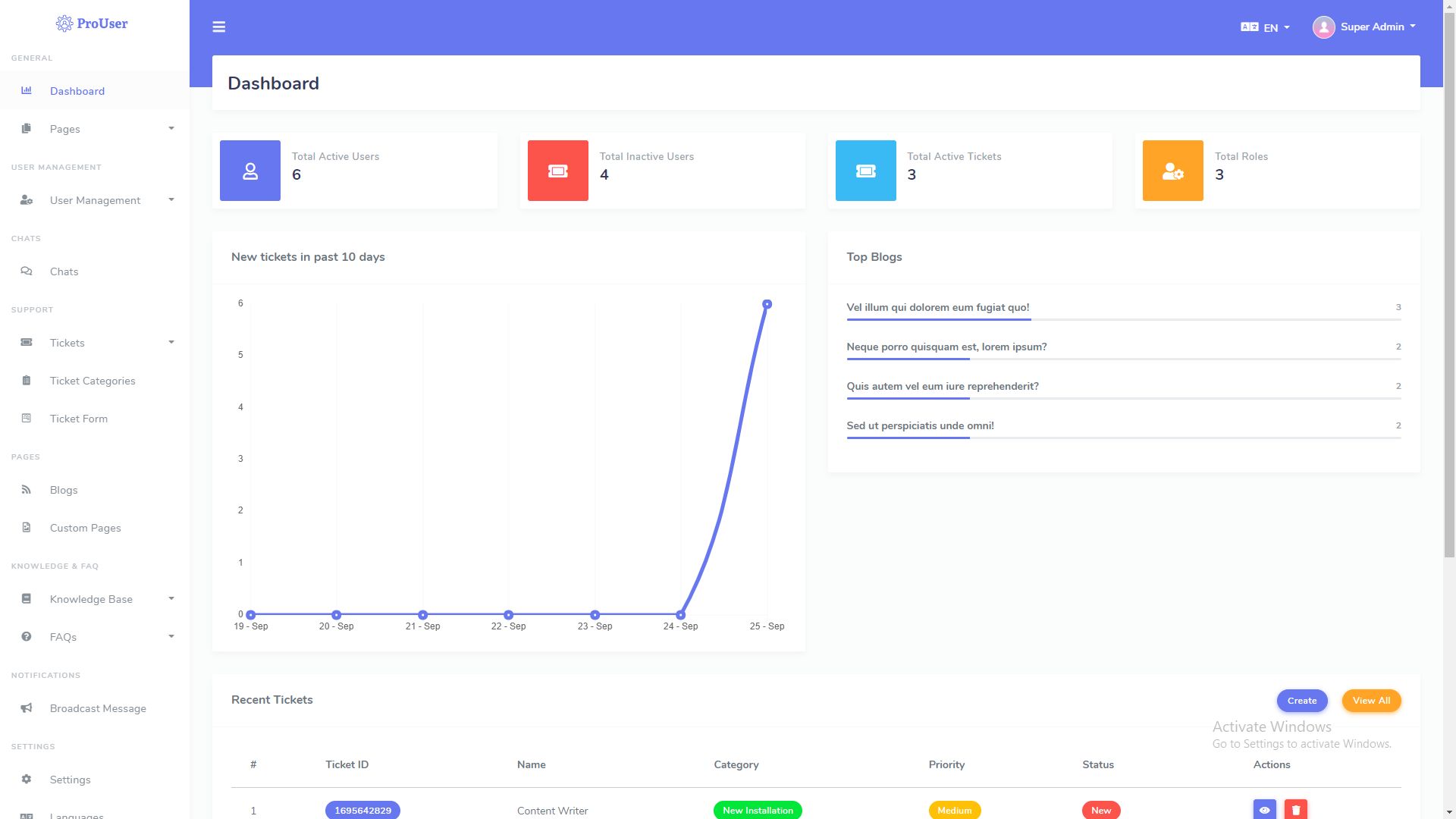
Task: Click the Broadcast Message megaphone icon
Action: (x=27, y=708)
